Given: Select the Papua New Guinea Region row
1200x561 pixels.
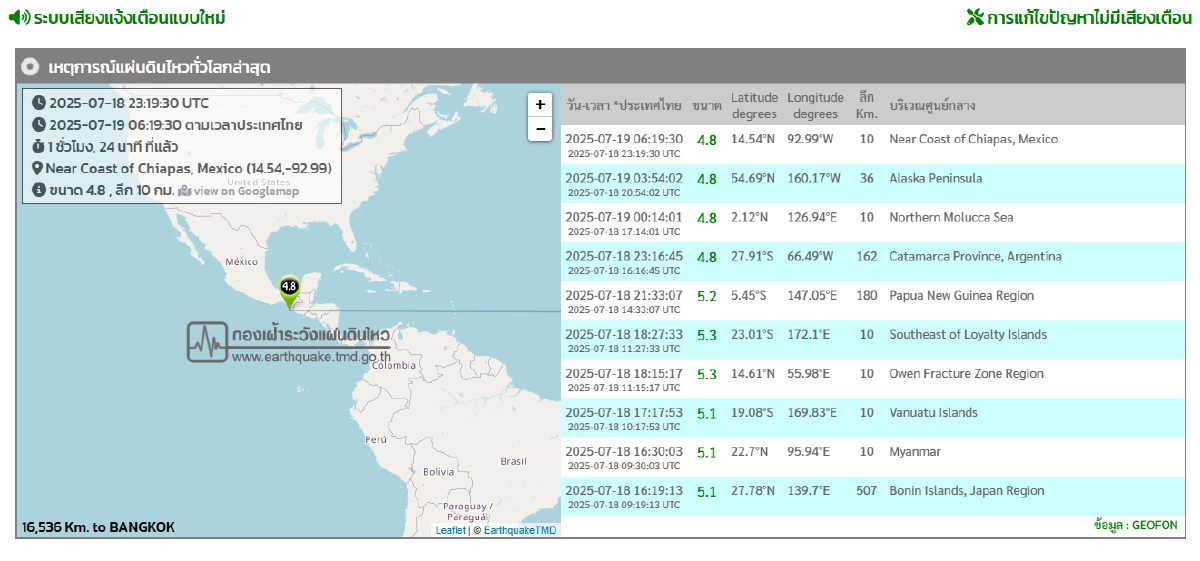Looking at the screenshot, I should pyautogui.click(x=873, y=300).
